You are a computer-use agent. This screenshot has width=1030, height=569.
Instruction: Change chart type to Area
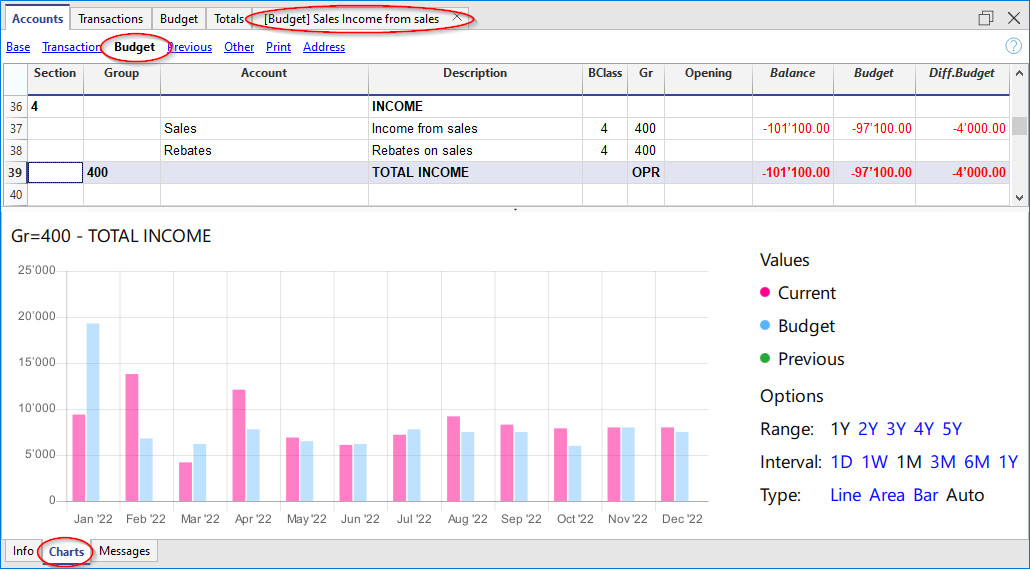click(887, 495)
